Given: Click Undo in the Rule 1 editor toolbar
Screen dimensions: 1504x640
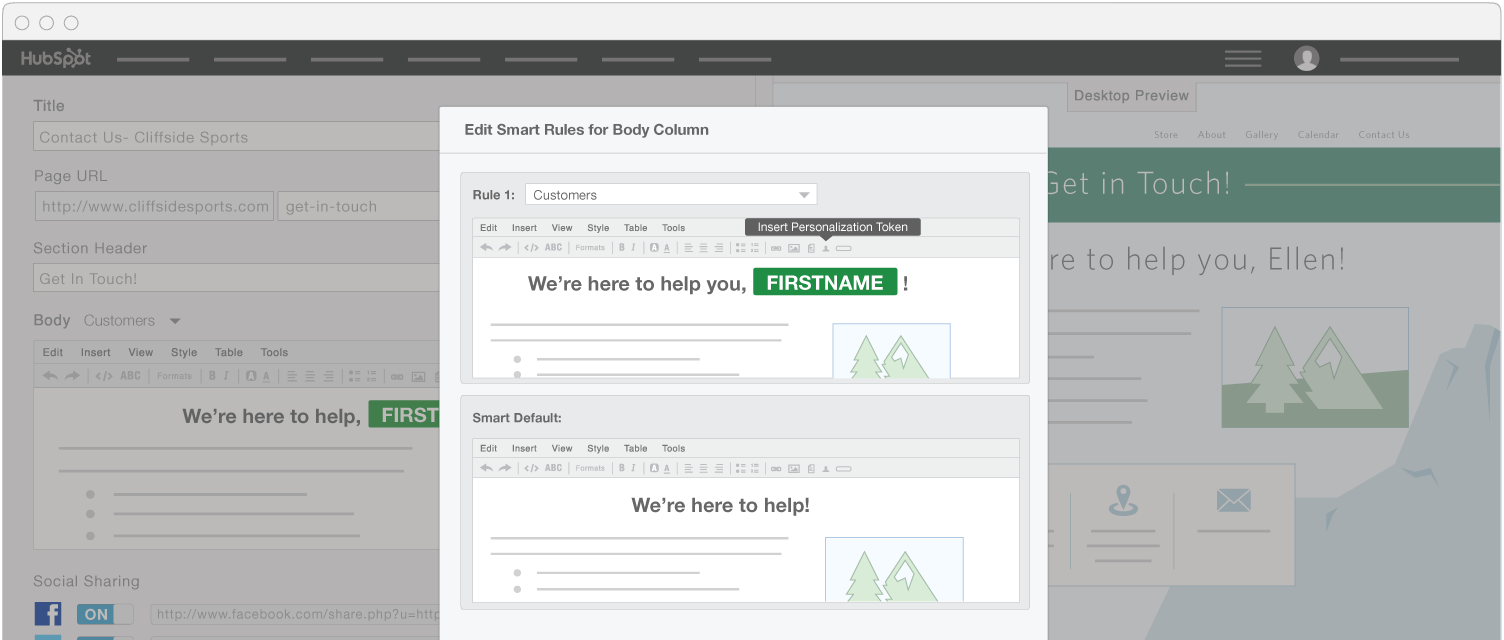Looking at the screenshot, I should pos(486,247).
